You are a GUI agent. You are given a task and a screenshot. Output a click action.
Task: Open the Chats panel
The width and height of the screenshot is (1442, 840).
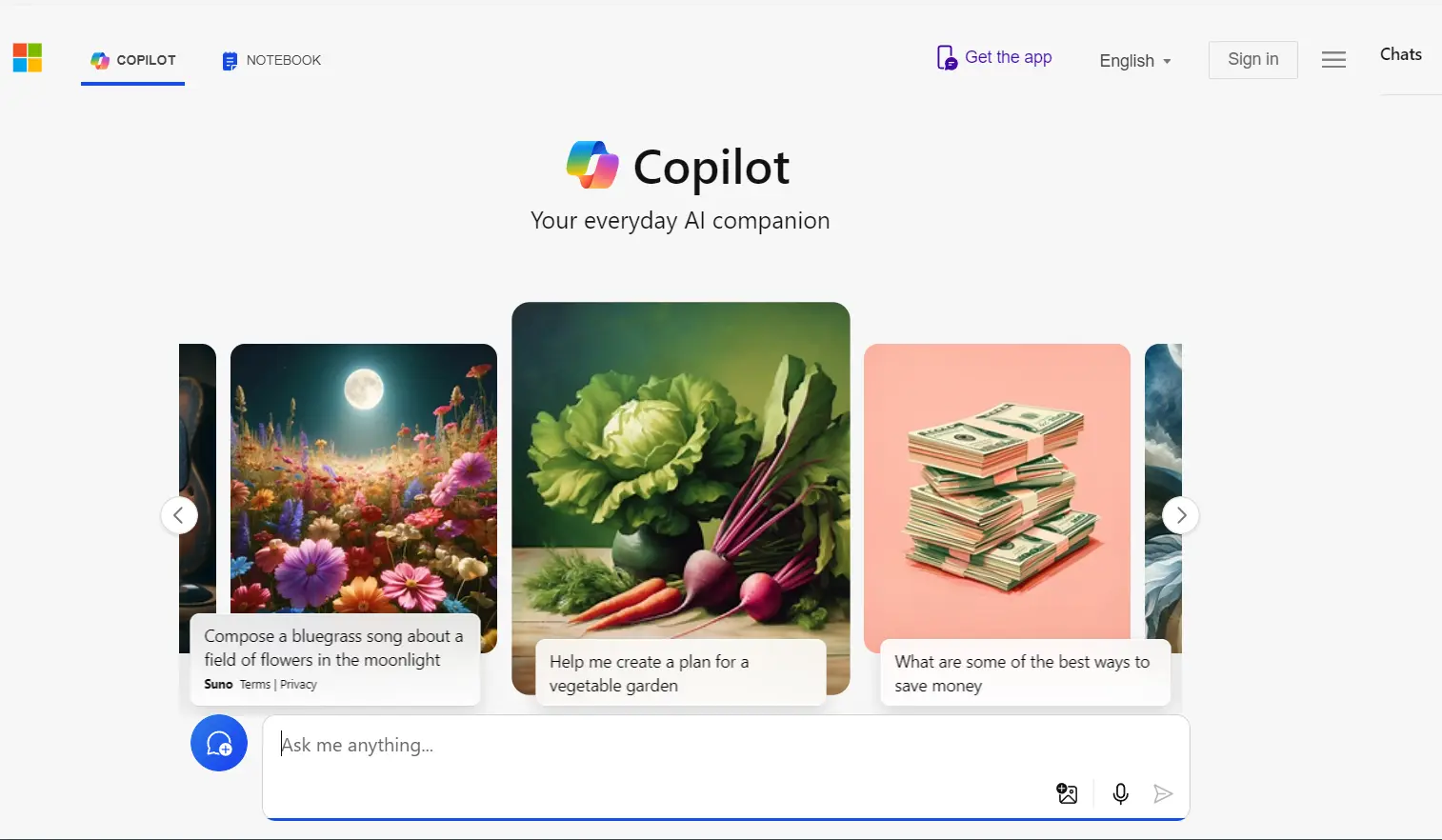point(1401,54)
